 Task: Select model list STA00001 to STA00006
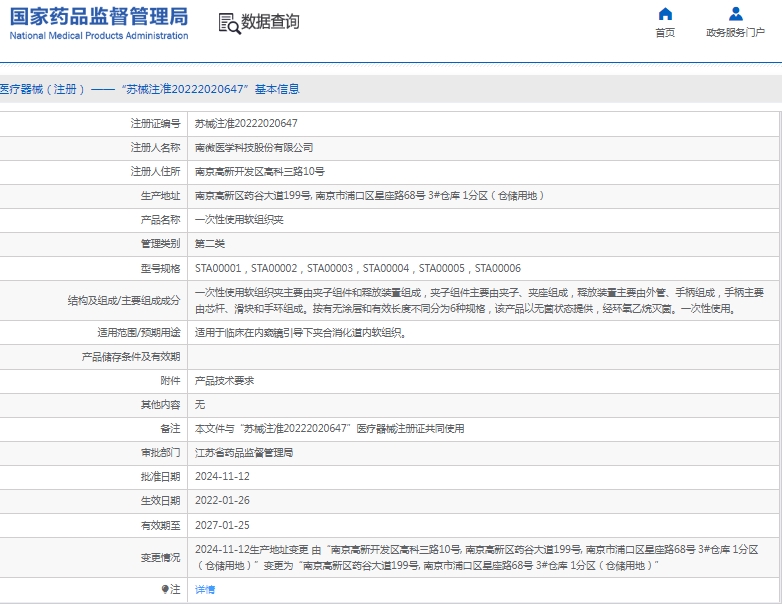point(358,269)
